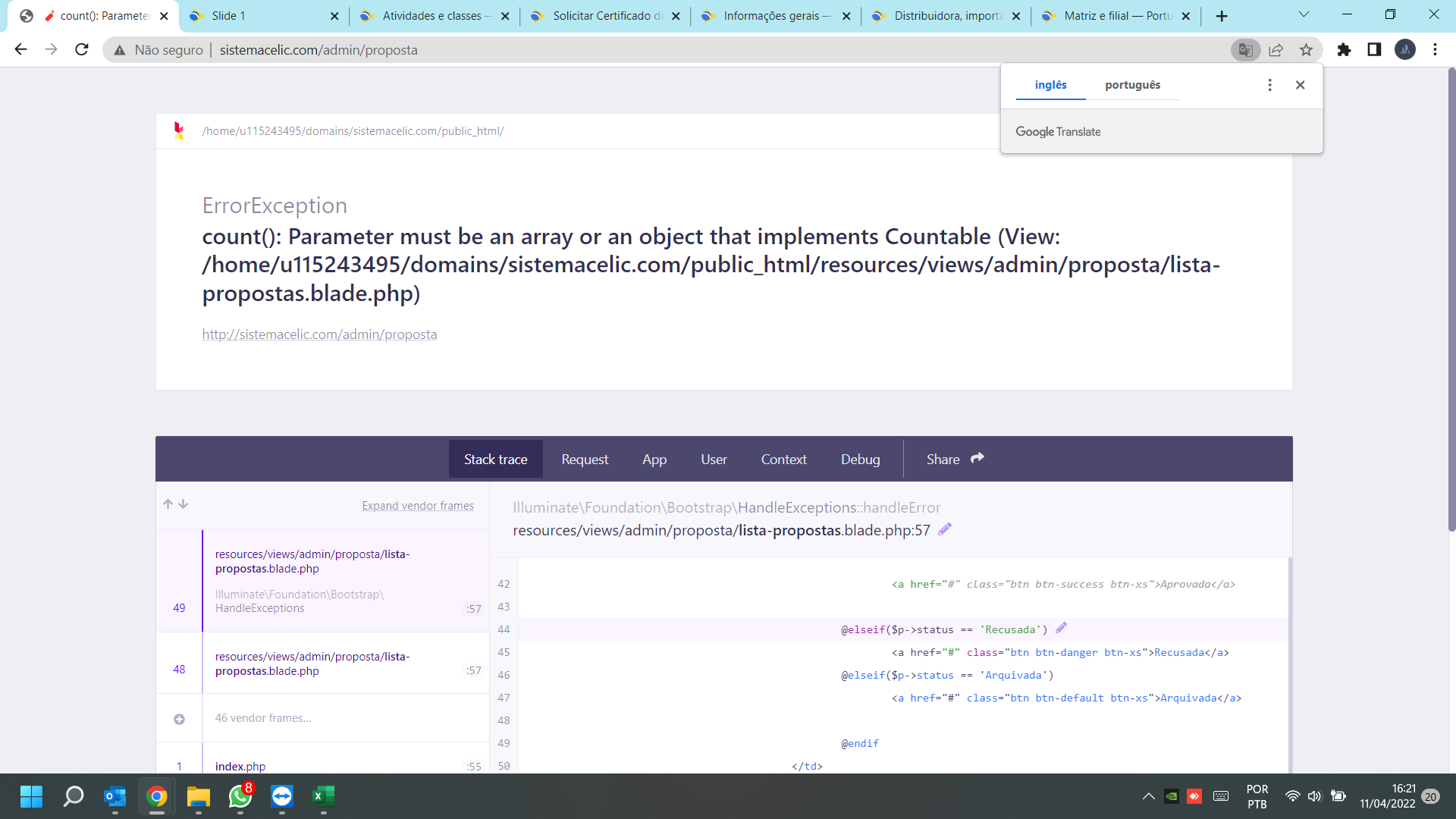The width and height of the screenshot is (1456, 819).
Task: Click the browser profile avatar
Action: [1405, 49]
